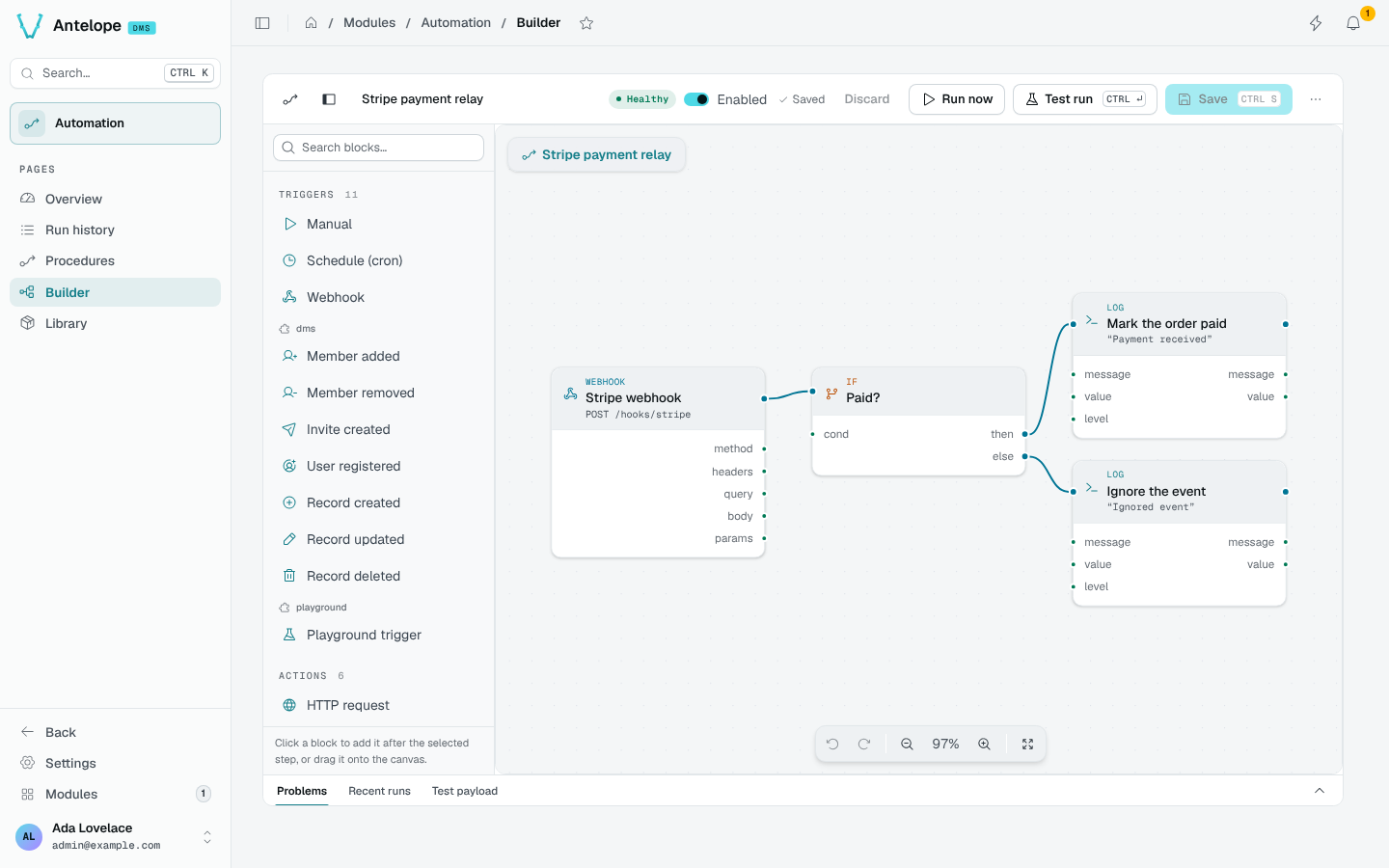Viewport: 1389px width, 868px height.
Task: Open the lightning quick actions icon
Action: point(1316,23)
